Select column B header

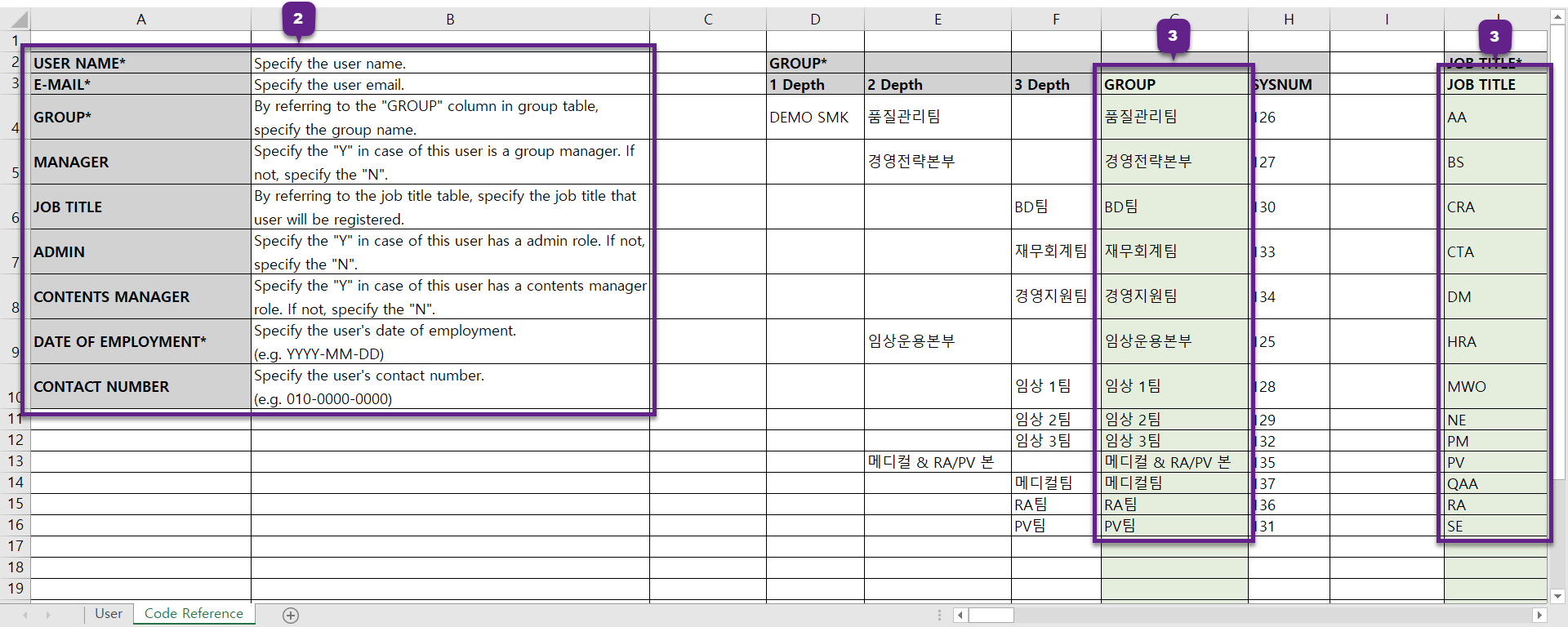450,20
